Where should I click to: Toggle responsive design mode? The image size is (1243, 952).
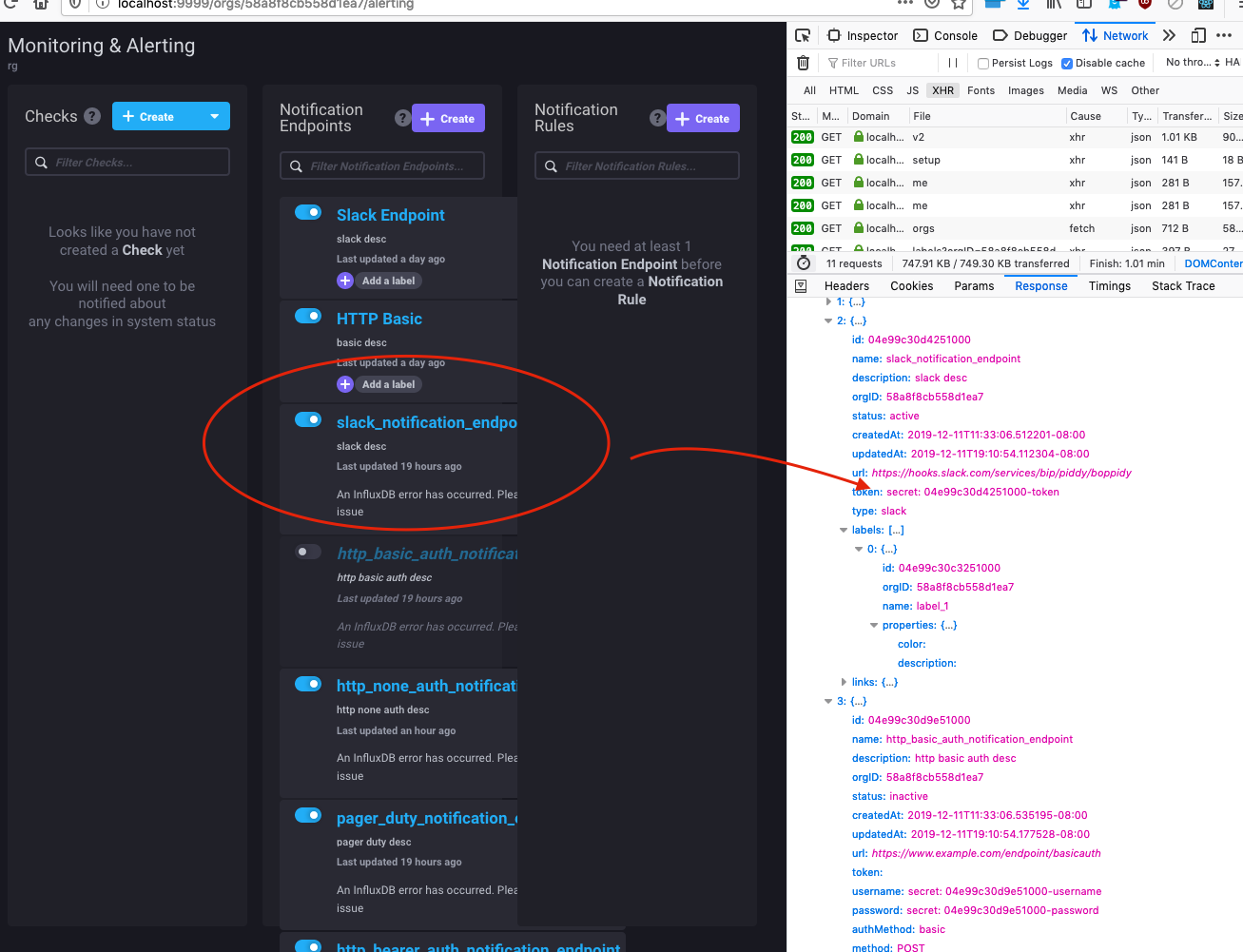coord(1197,34)
